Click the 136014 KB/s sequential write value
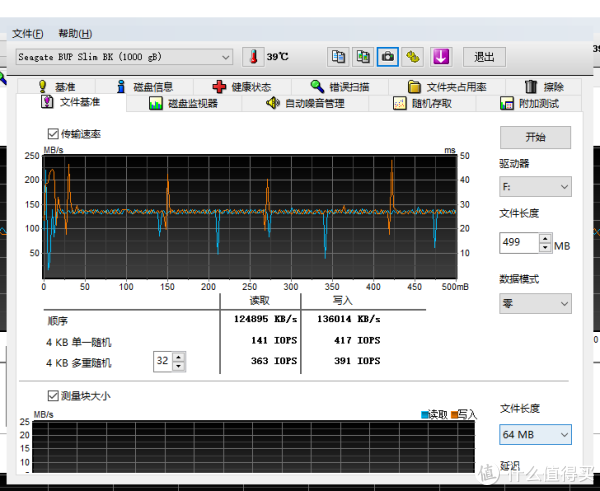Image resolution: width=600 pixels, height=491 pixels. [x=349, y=318]
